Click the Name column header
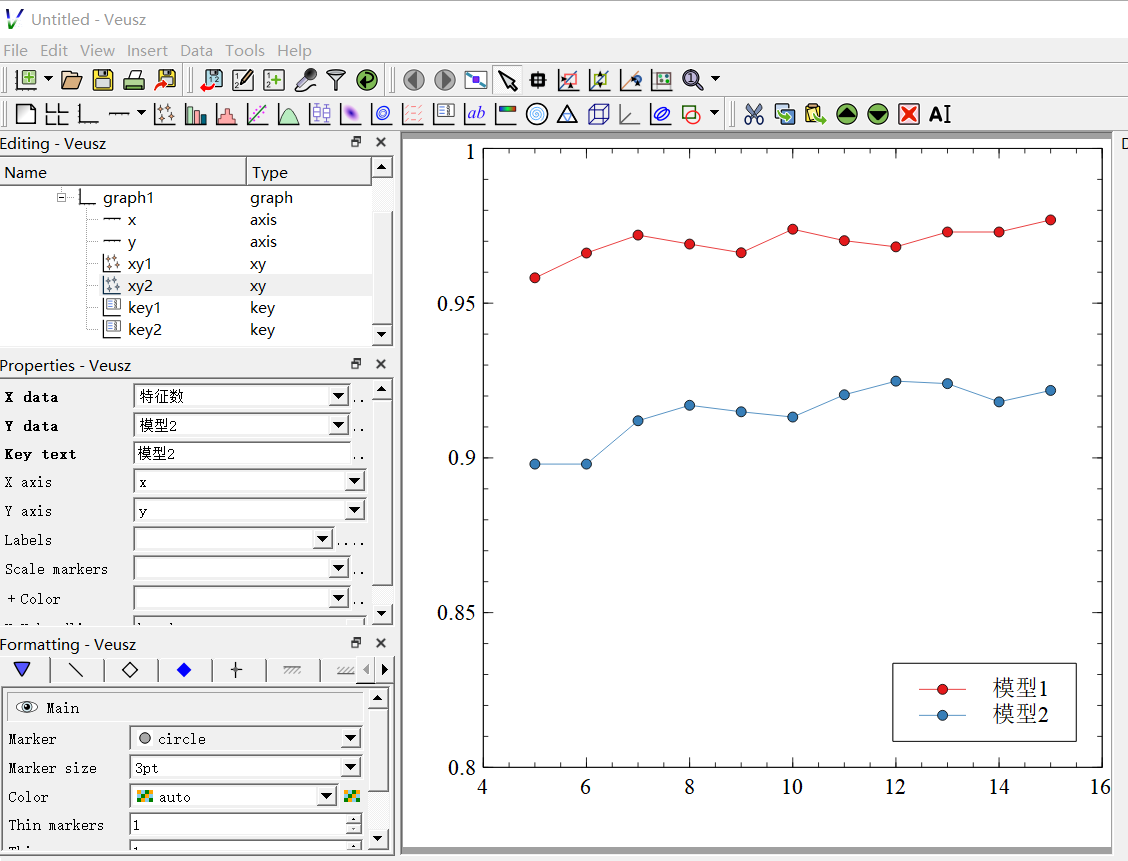Image resolution: width=1128 pixels, height=861 pixels. coord(123,173)
